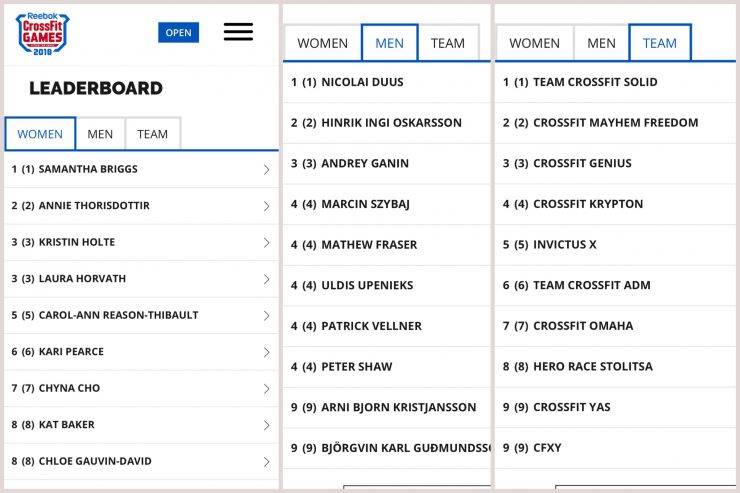Open Uldis Upenieks leaderboard row
This screenshot has height=493, width=740.
click(x=387, y=285)
